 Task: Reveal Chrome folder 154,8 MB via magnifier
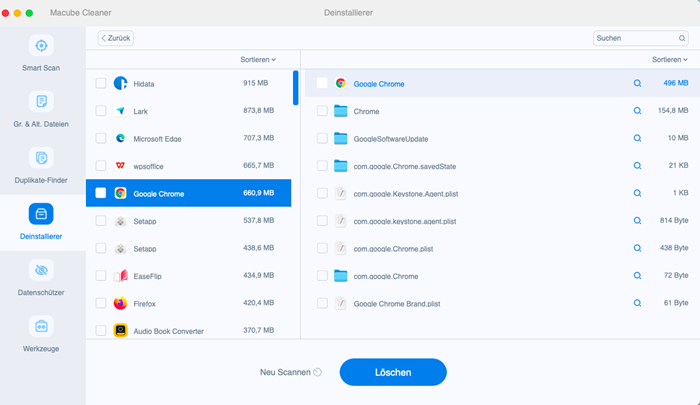coord(638,111)
